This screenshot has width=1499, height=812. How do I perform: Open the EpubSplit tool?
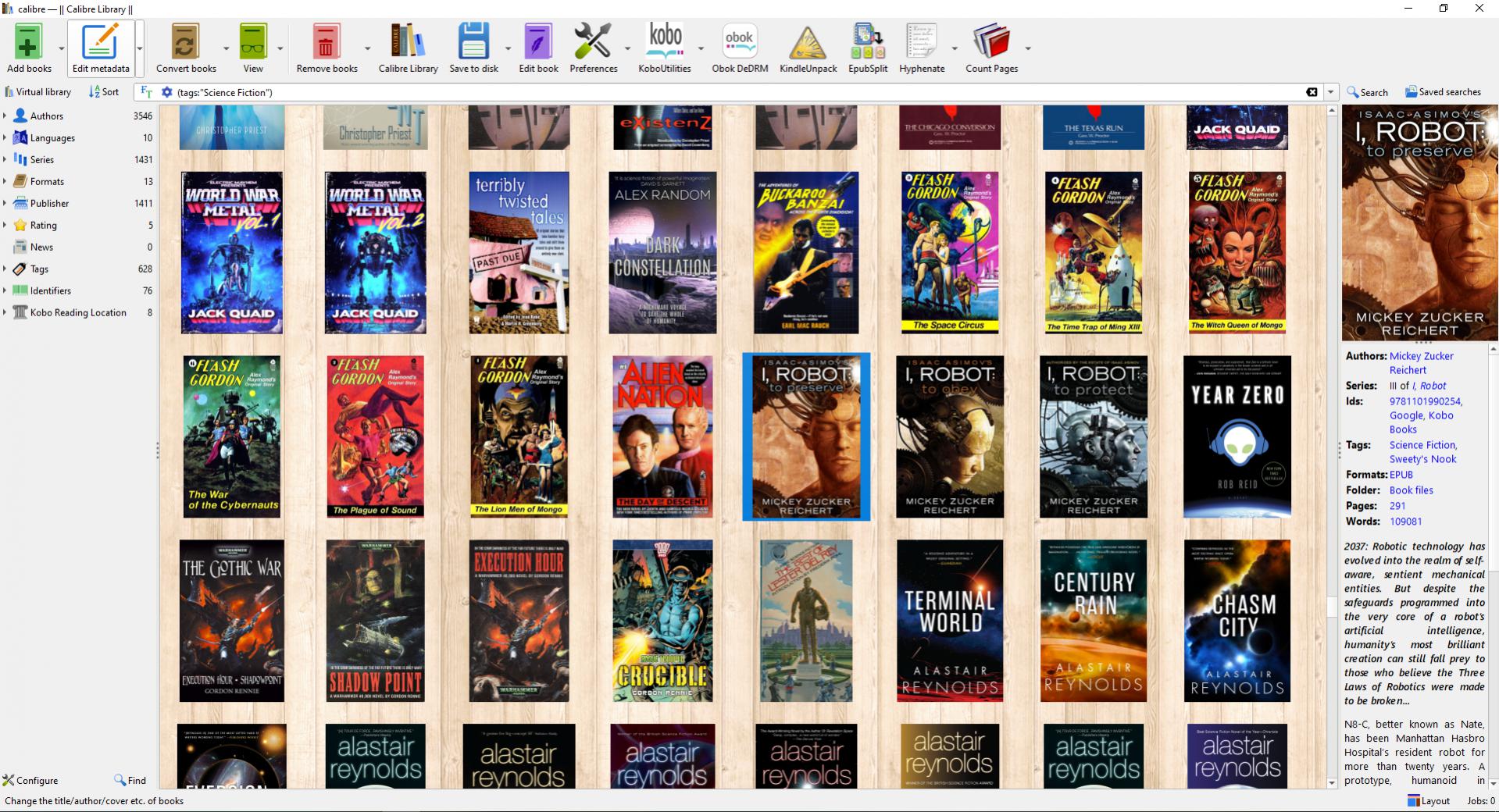(x=867, y=42)
